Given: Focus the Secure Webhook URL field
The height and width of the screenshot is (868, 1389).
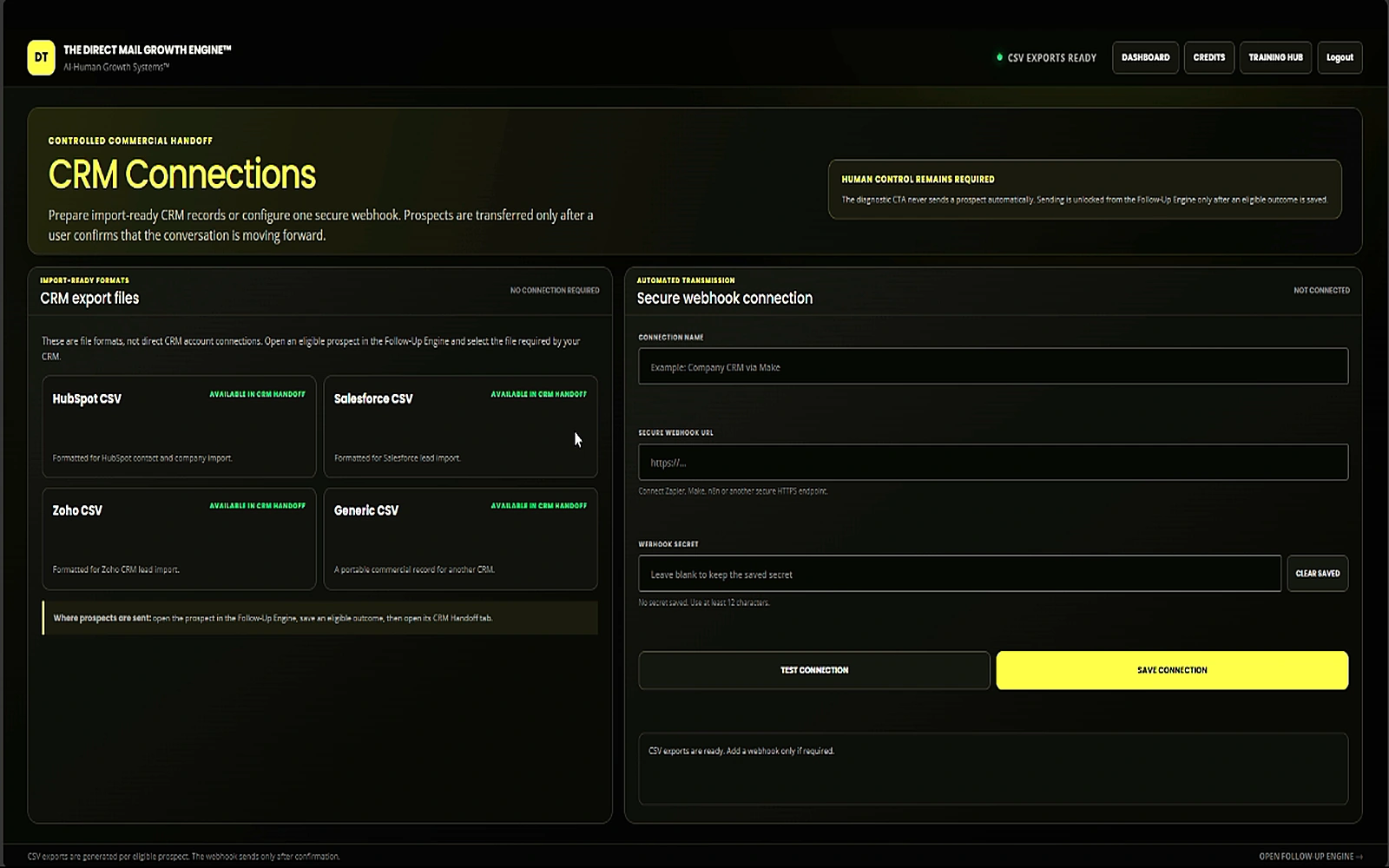Looking at the screenshot, I should click(x=993, y=462).
